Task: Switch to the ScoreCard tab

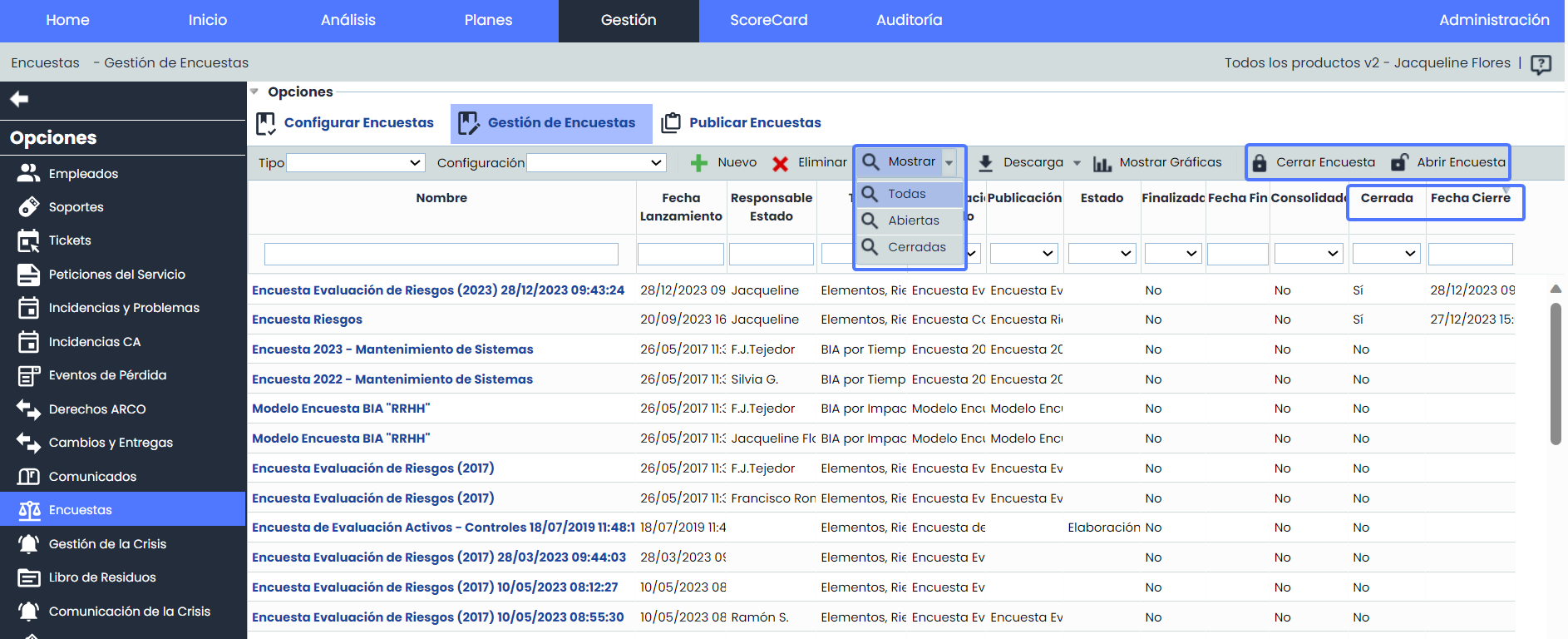Action: tap(768, 20)
